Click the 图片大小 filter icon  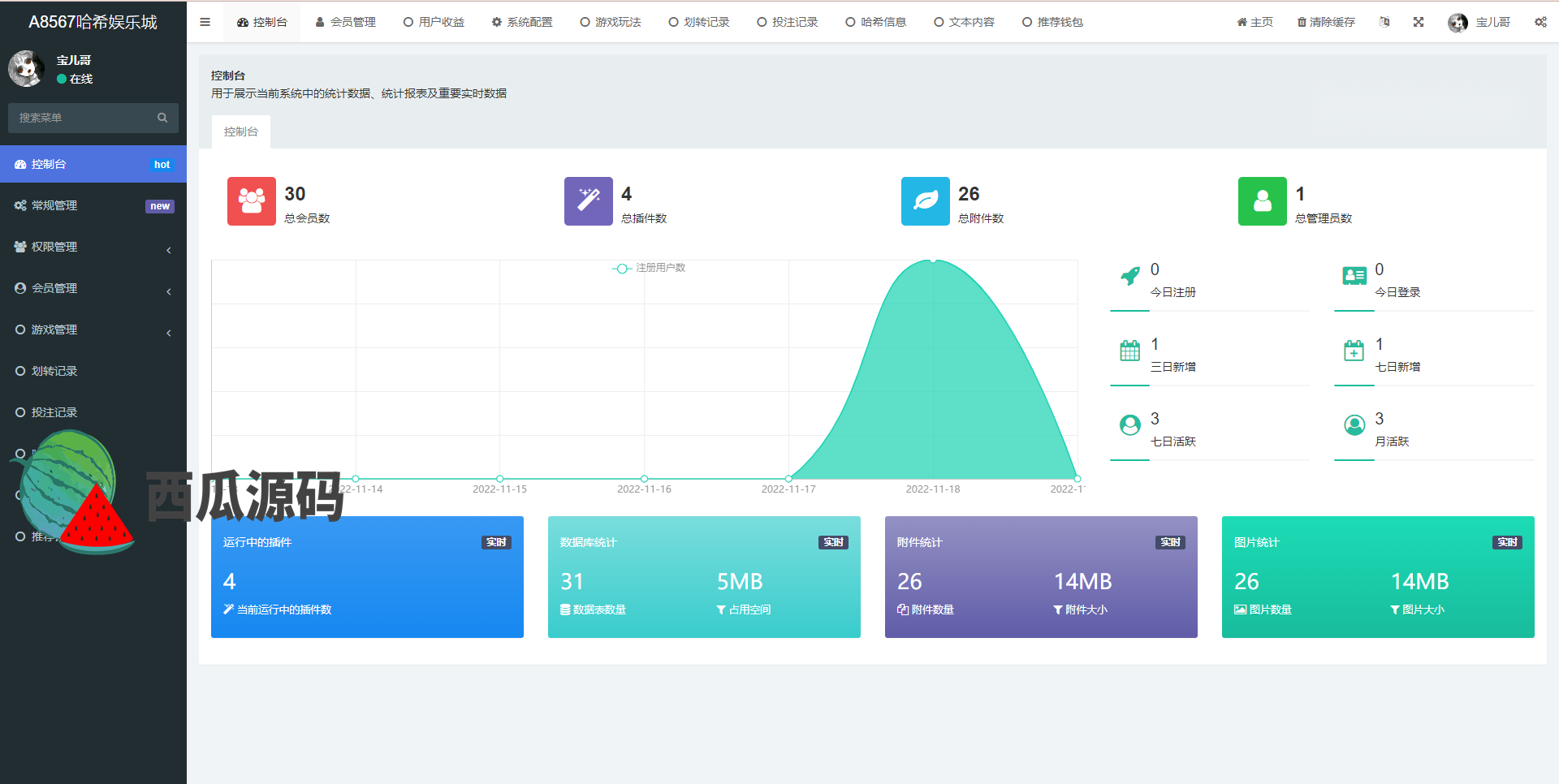[1395, 610]
